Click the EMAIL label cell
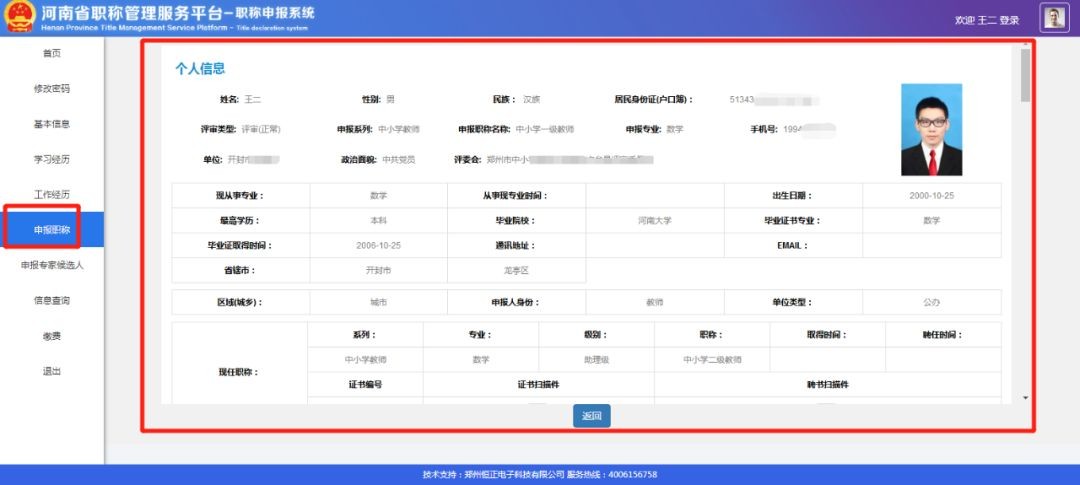 [793, 245]
